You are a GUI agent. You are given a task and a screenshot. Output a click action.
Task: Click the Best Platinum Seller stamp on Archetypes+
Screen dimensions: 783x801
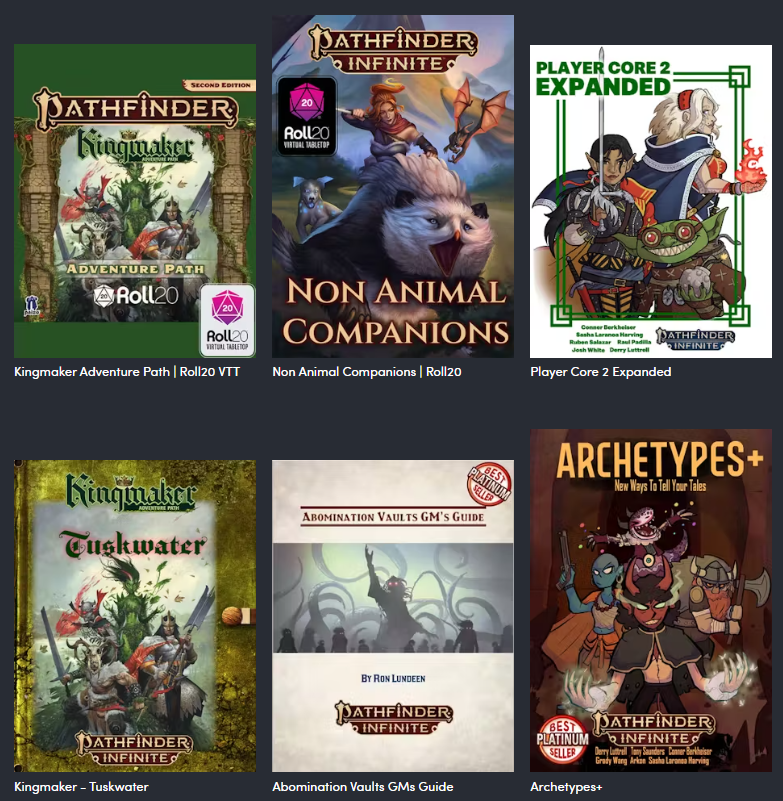pos(562,740)
